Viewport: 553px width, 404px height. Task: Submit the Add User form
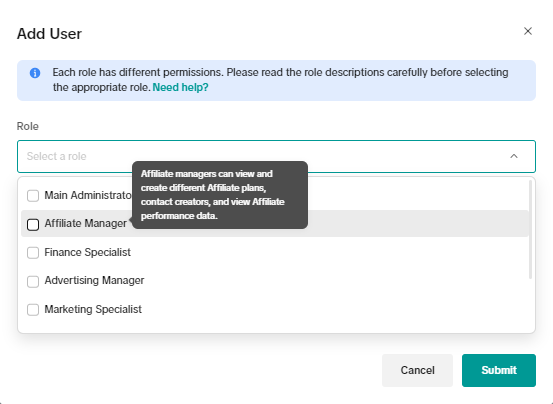(x=499, y=370)
